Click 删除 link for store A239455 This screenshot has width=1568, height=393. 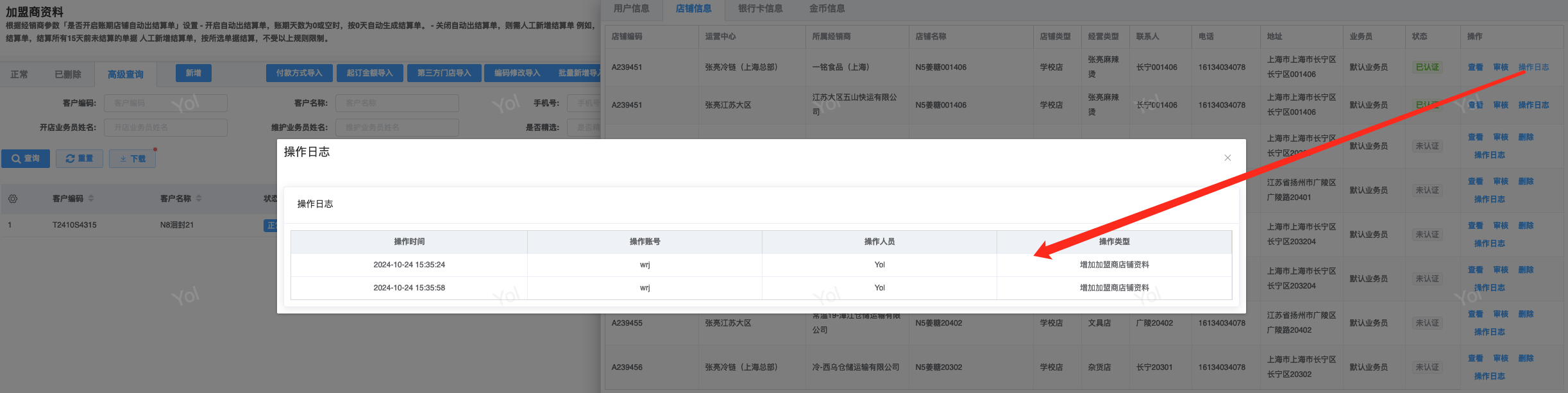(1526, 314)
